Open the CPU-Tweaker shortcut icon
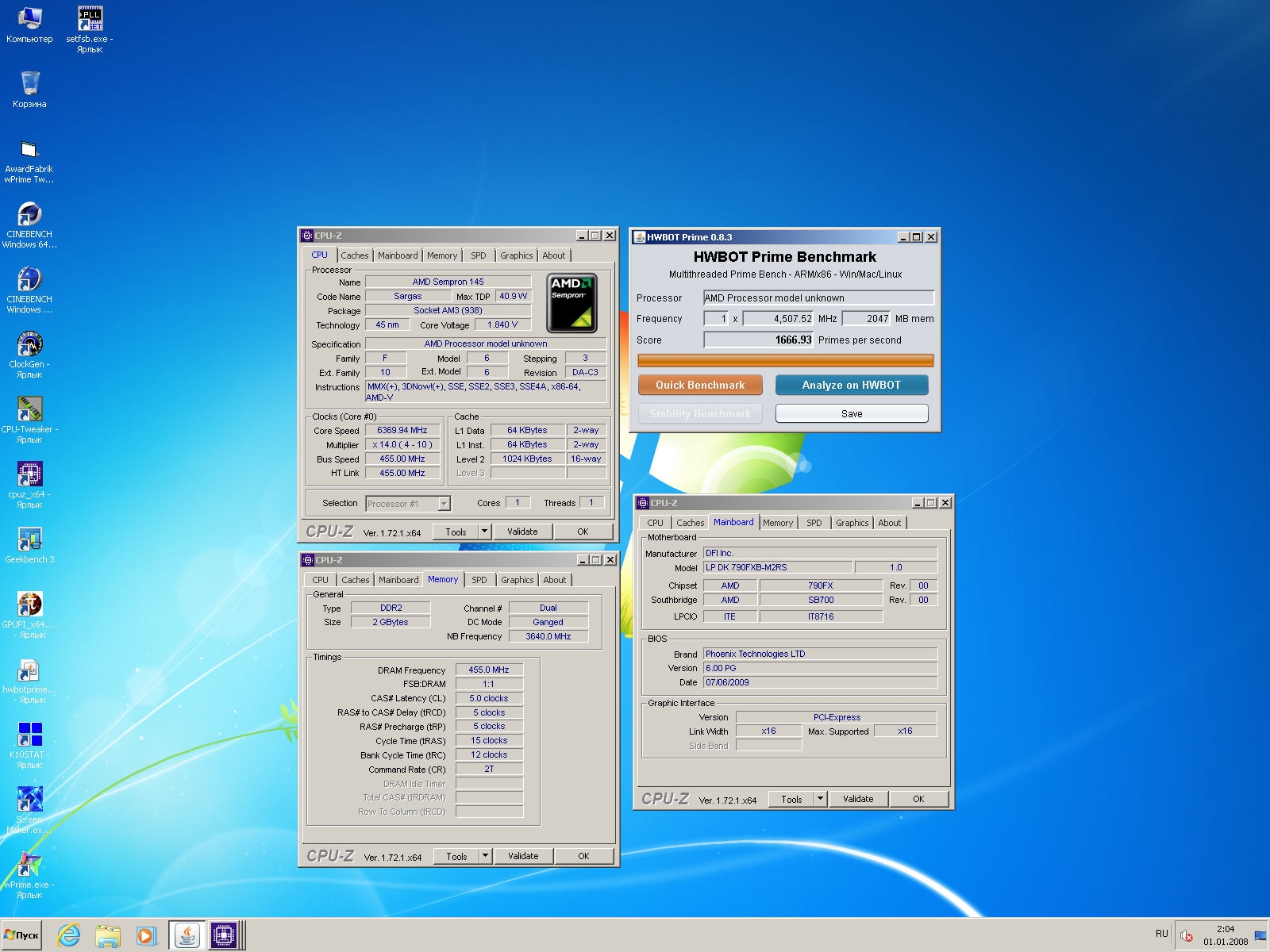Screen dimensions: 1270x952 pyautogui.click(x=29, y=420)
